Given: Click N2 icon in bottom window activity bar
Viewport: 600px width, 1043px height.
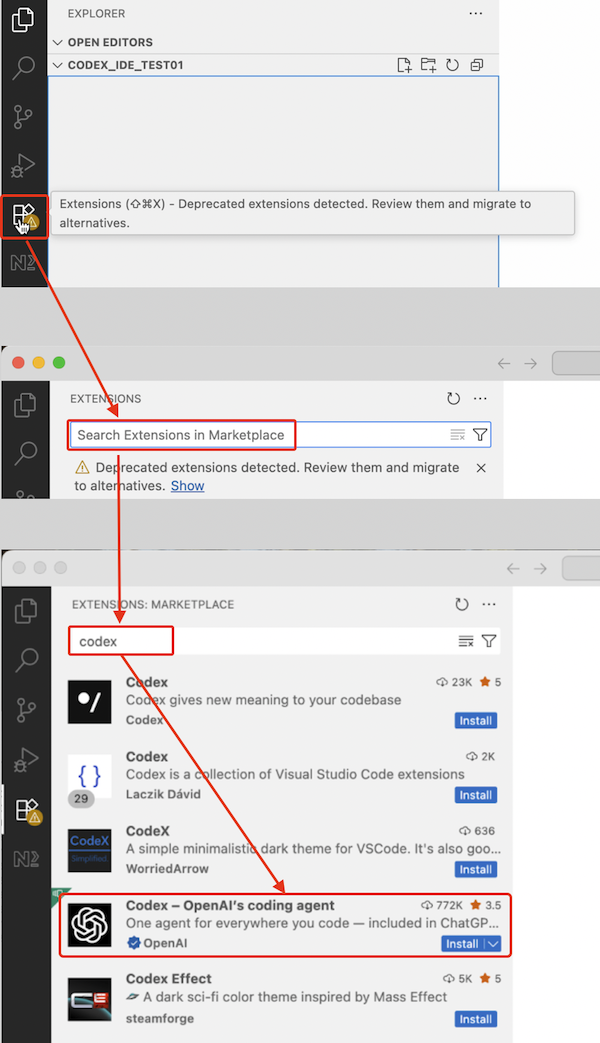Looking at the screenshot, I should (x=26, y=859).
